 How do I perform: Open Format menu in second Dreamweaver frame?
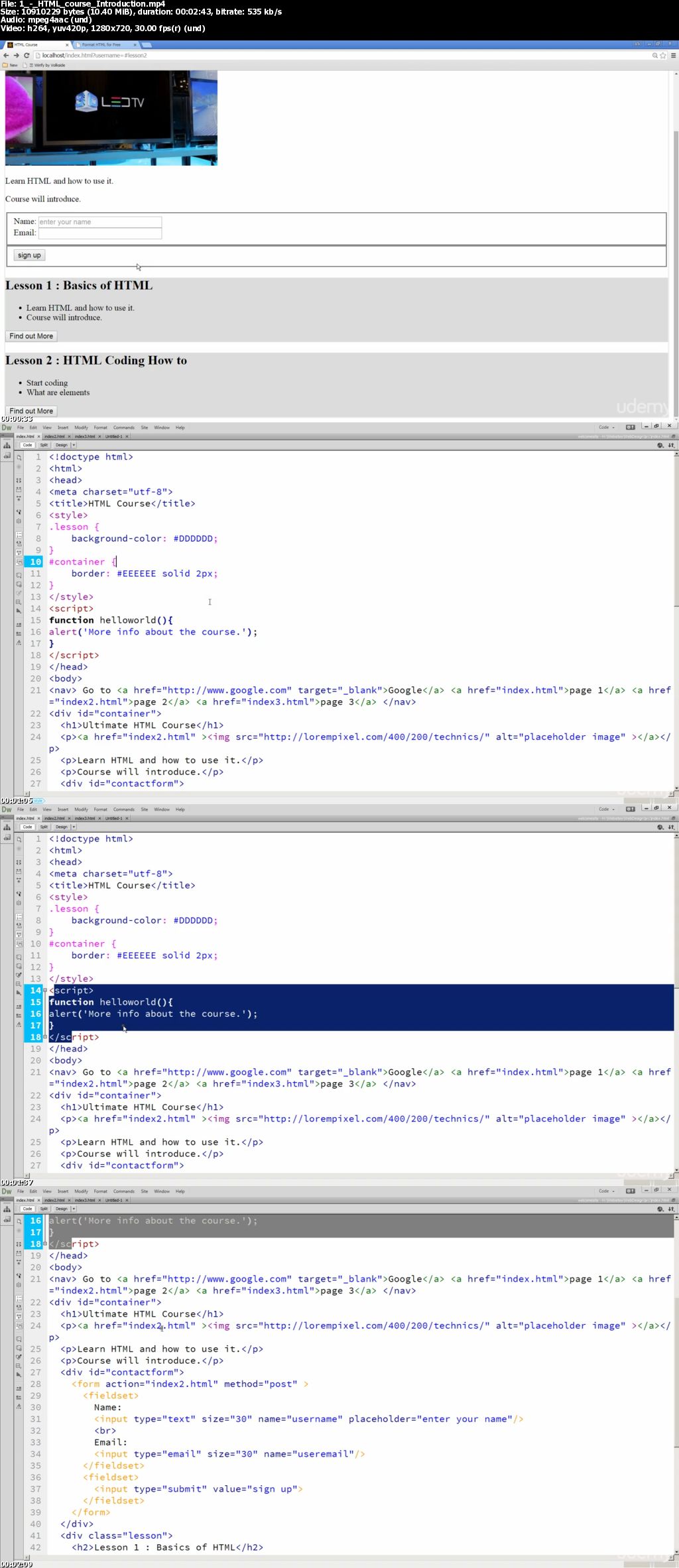point(101,810)
